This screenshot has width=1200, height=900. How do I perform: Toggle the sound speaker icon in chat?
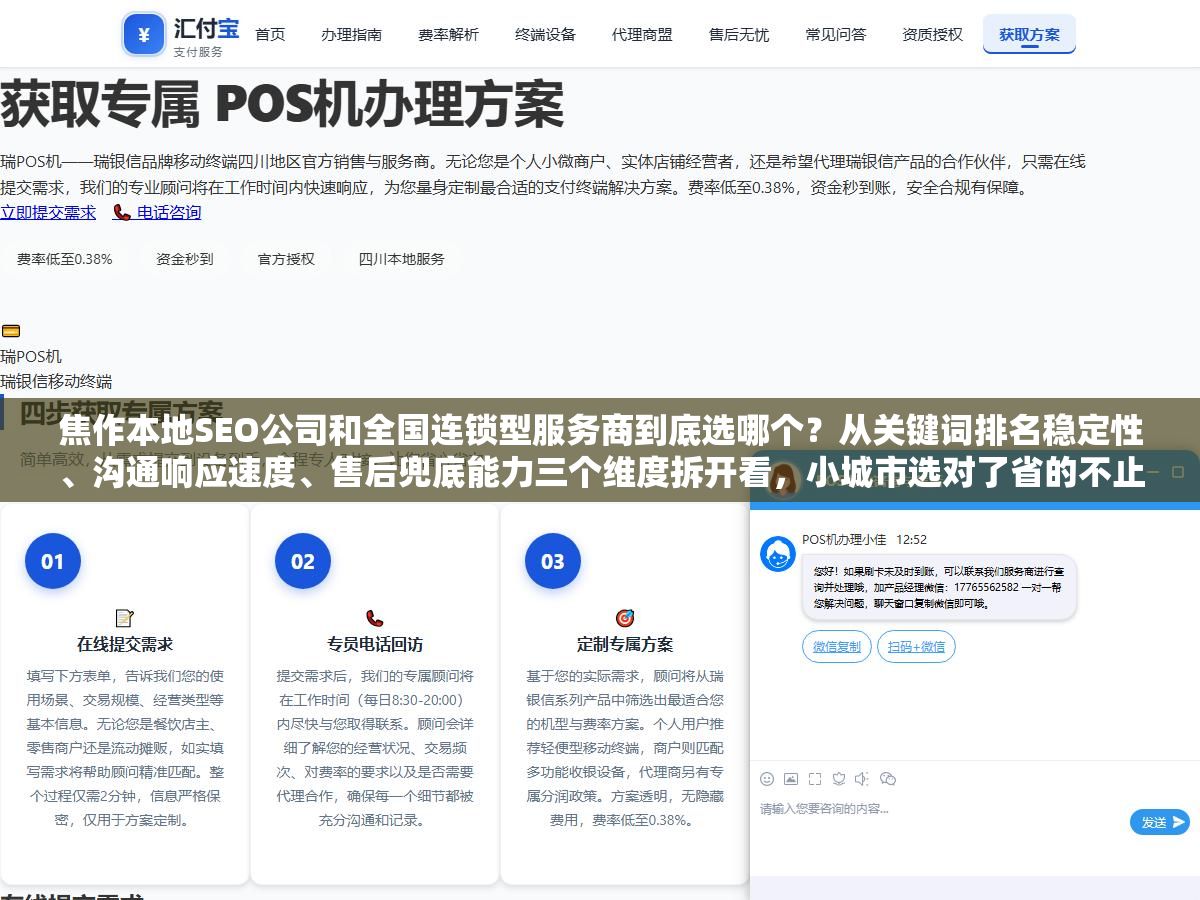pos(862,779)
